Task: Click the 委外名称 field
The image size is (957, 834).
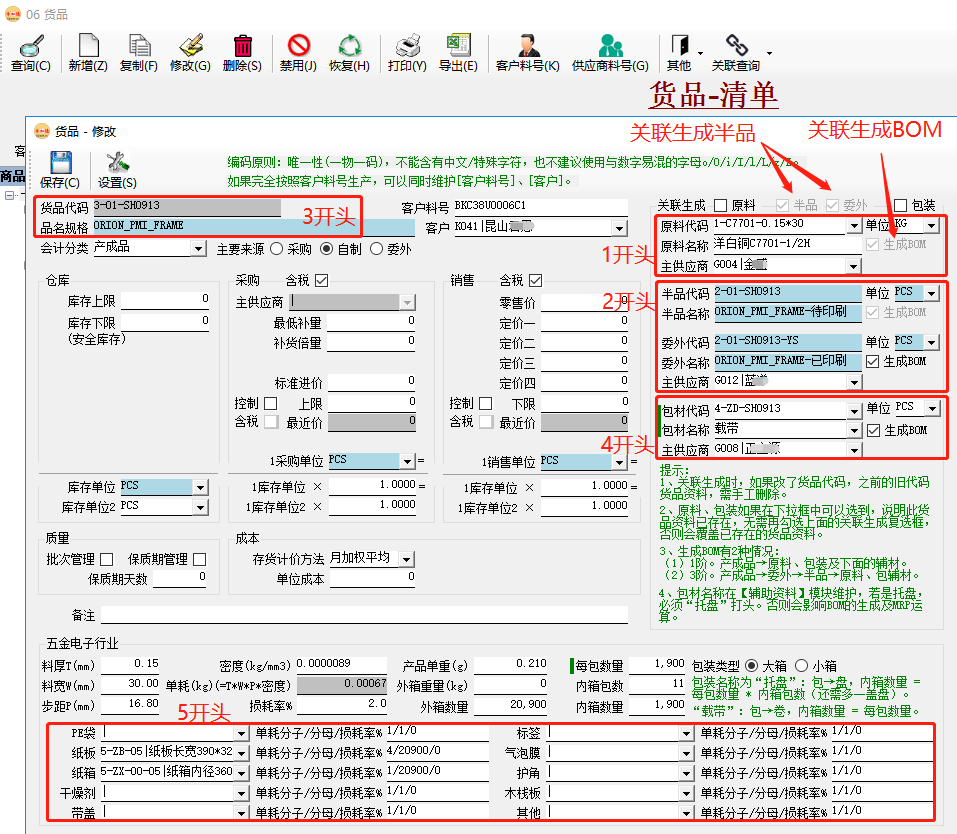Action: [x=787, y=361]
